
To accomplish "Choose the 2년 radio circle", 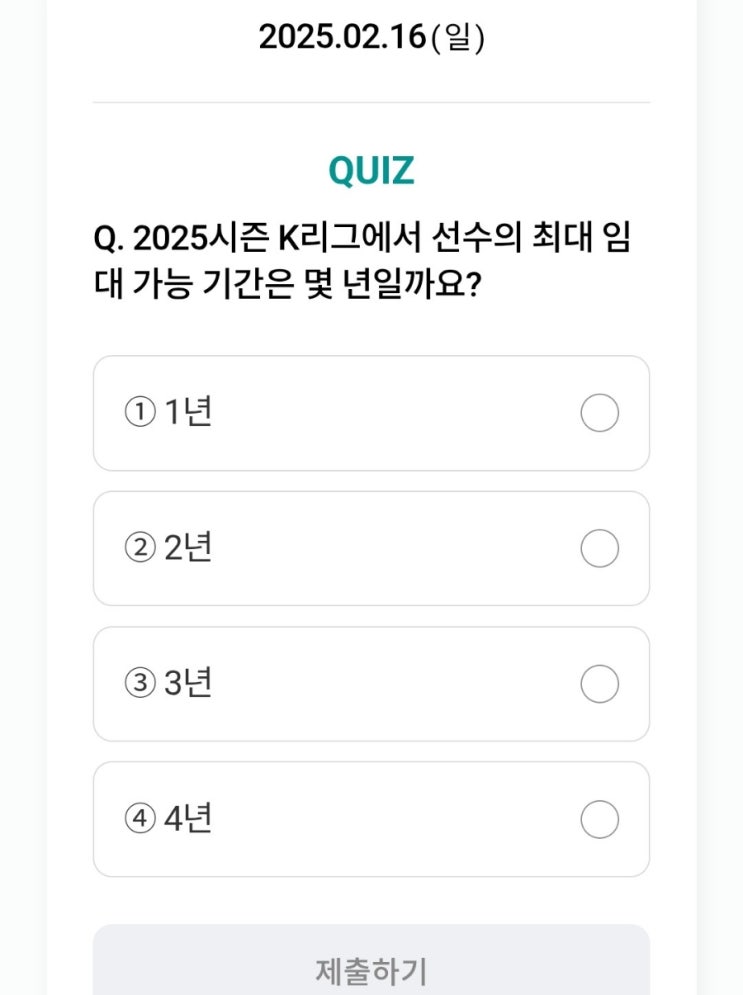I will [x=600, y=548].
